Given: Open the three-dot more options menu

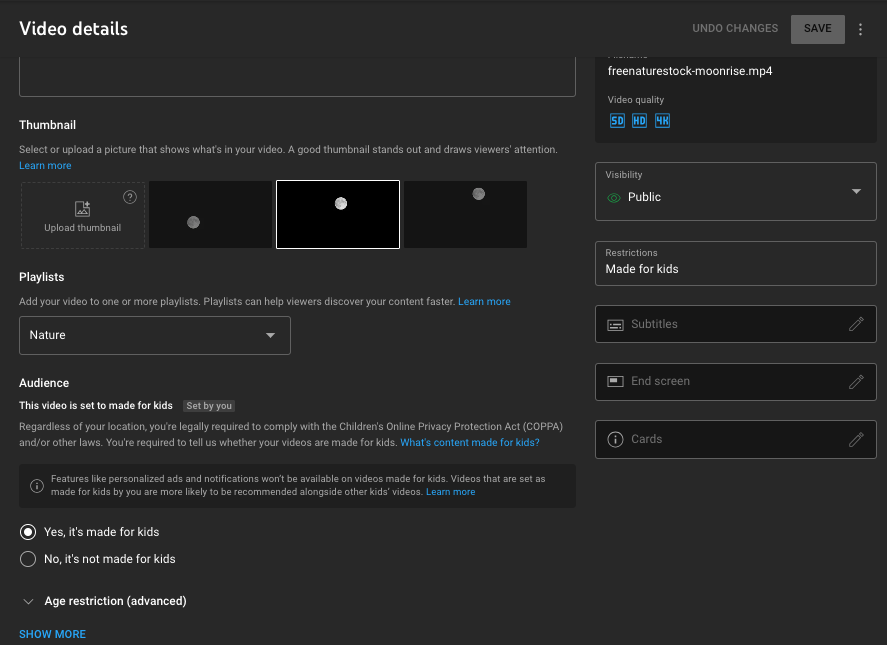Looking at the screenshot, I should pos(860,29).
